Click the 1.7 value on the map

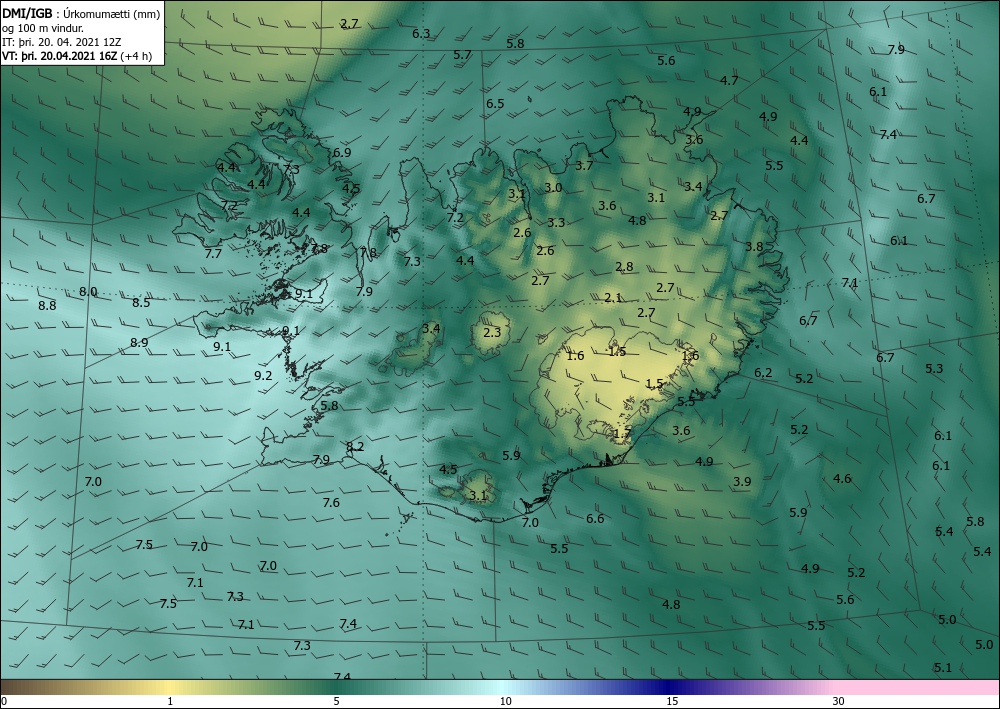coord(622,434)
